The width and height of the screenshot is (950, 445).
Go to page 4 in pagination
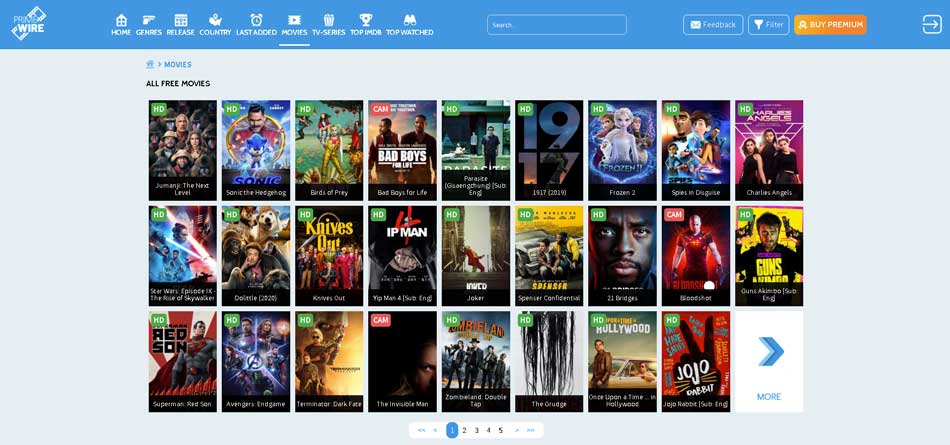[x=488, y=430]
